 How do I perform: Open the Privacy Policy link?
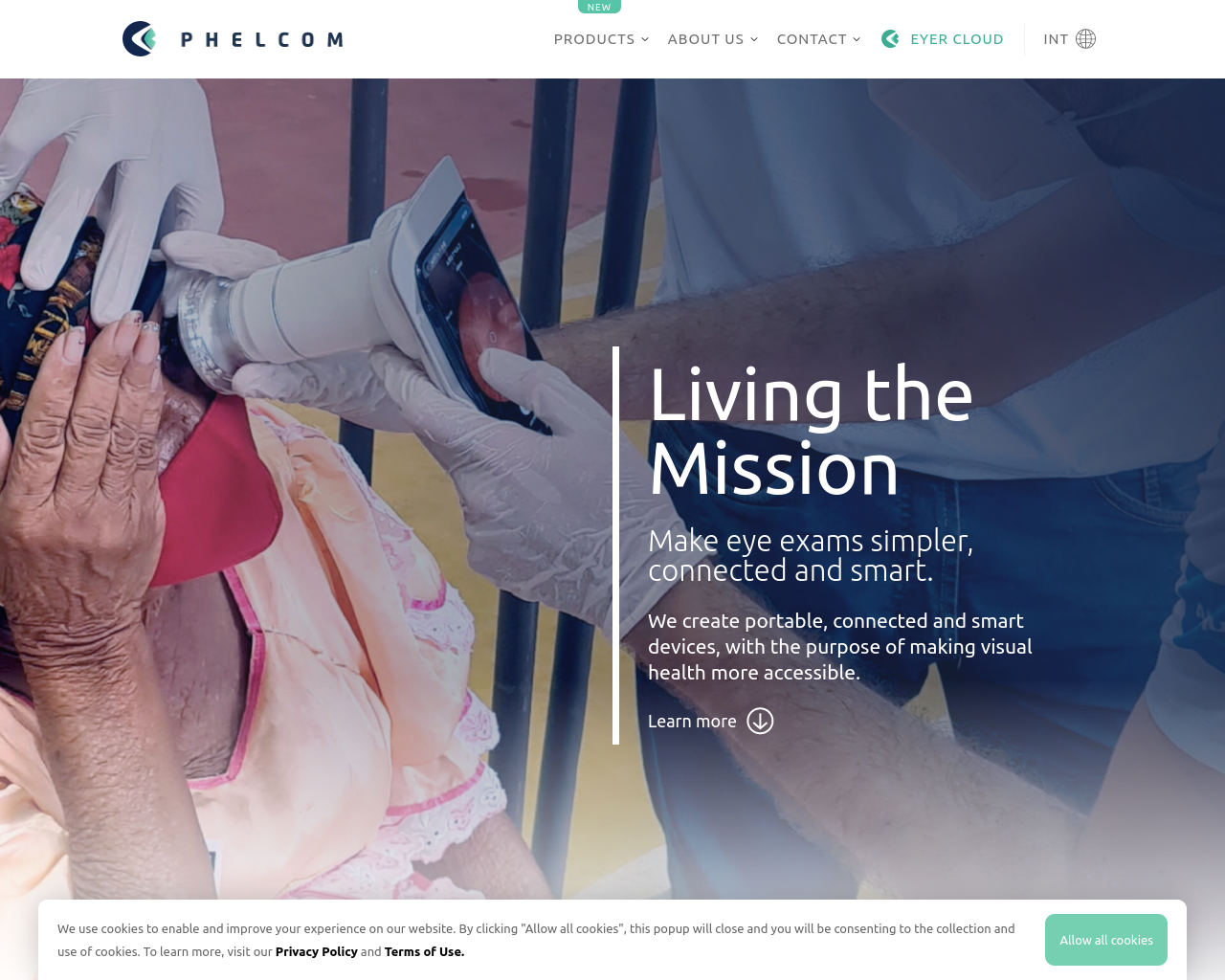click(x=317, y=951)
